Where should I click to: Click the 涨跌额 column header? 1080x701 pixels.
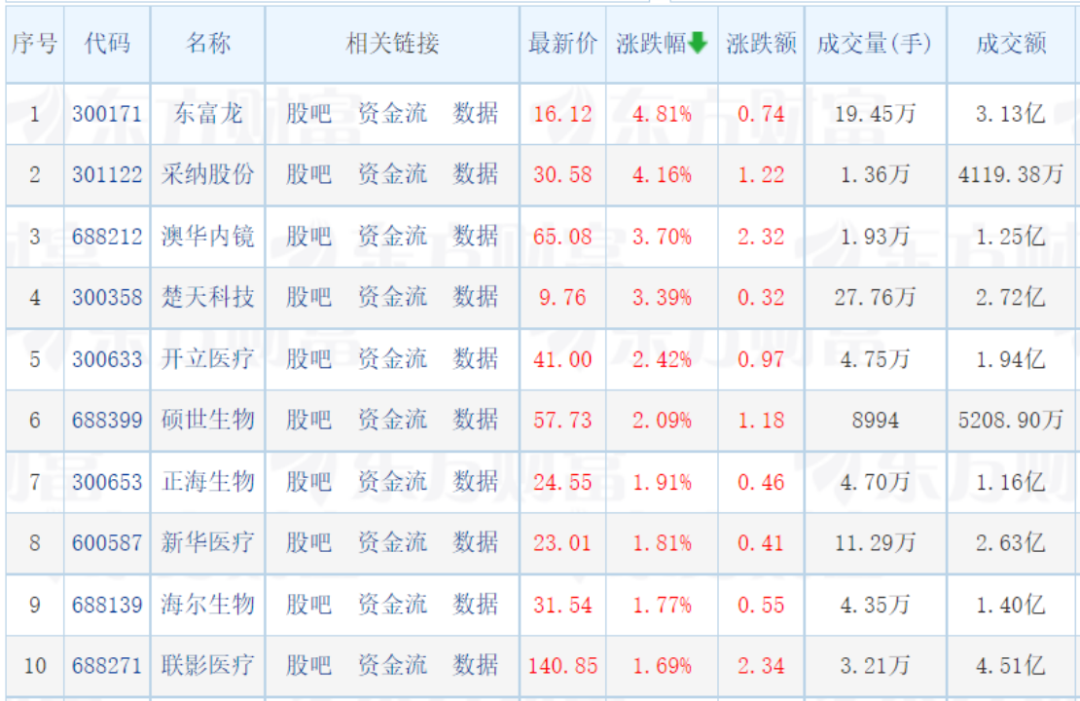[760, 43]
